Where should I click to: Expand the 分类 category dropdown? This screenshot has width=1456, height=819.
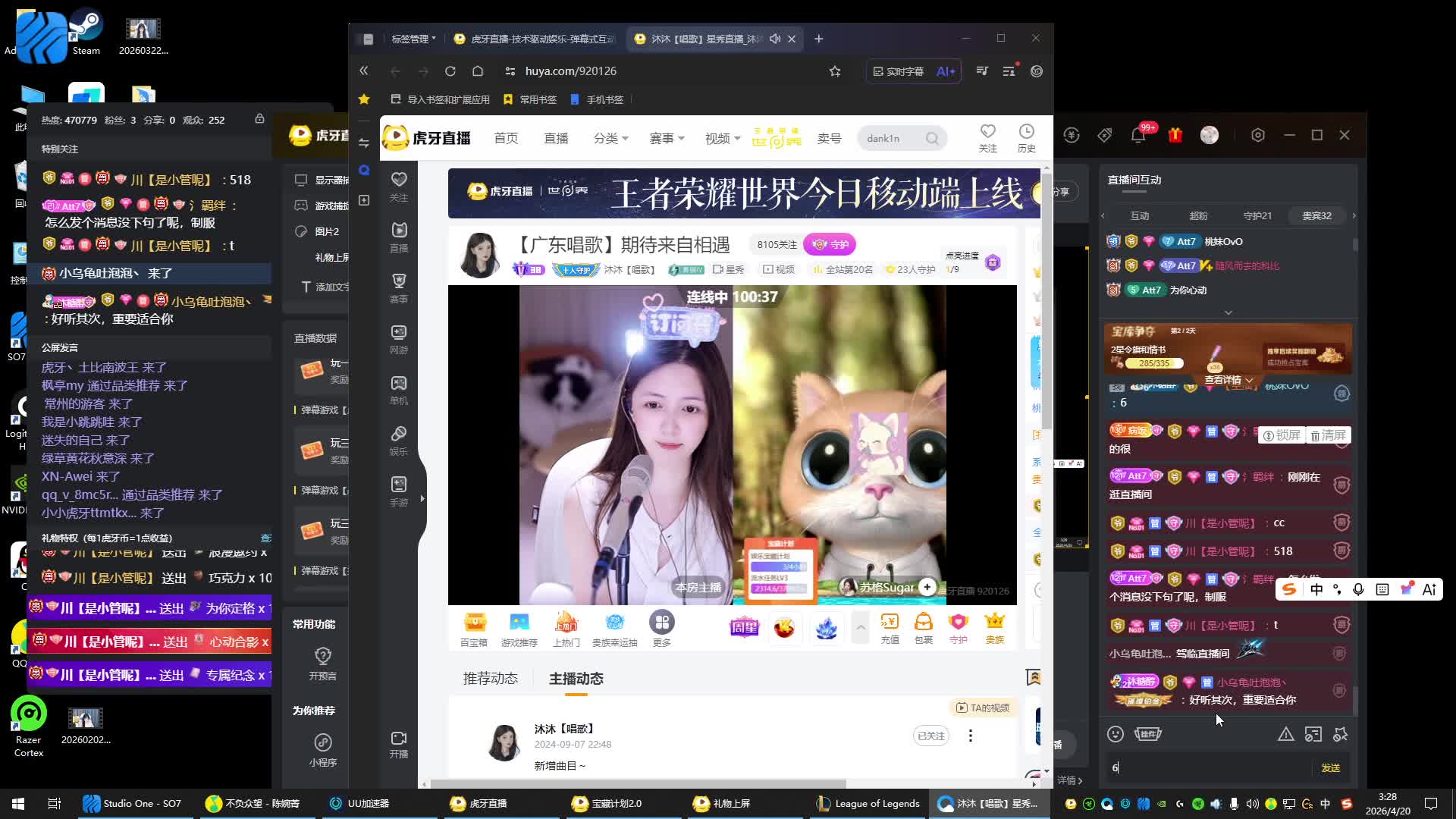(x=610, y=138)
